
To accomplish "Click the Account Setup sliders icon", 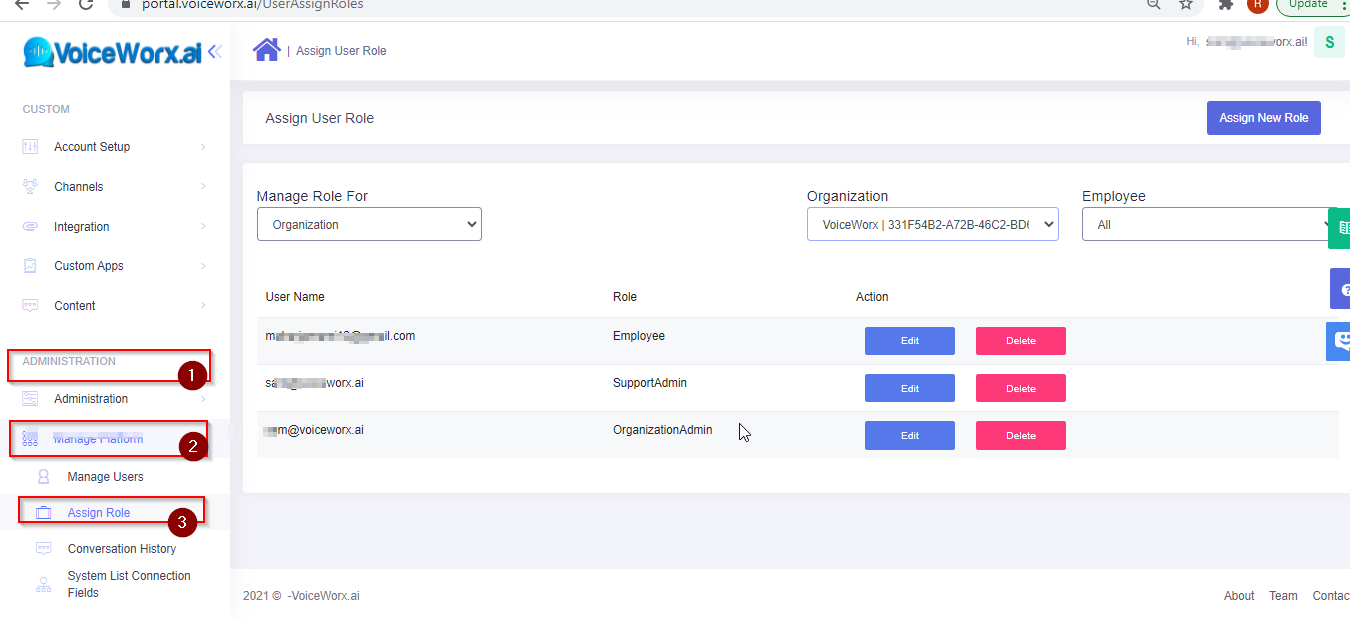I will coord(30,147).
